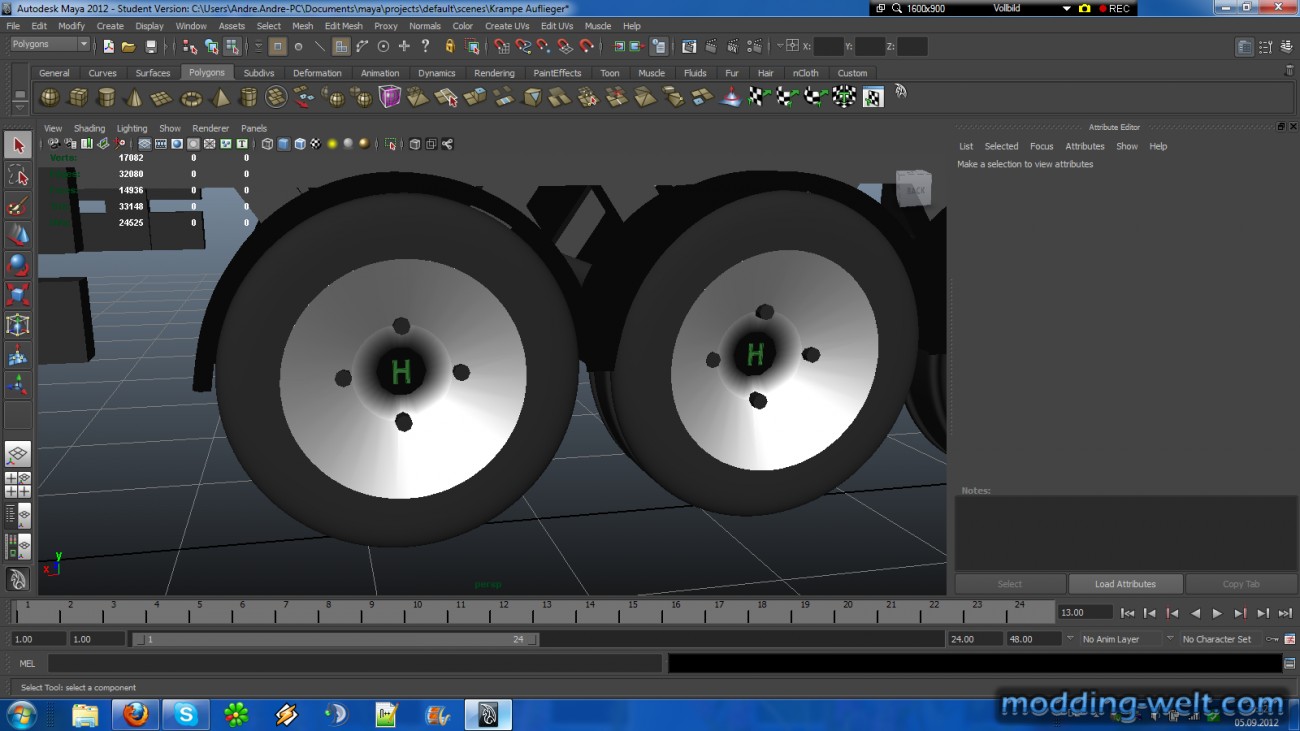Play the animation forwards
1300x731 pixels.
coord(1217,613)
